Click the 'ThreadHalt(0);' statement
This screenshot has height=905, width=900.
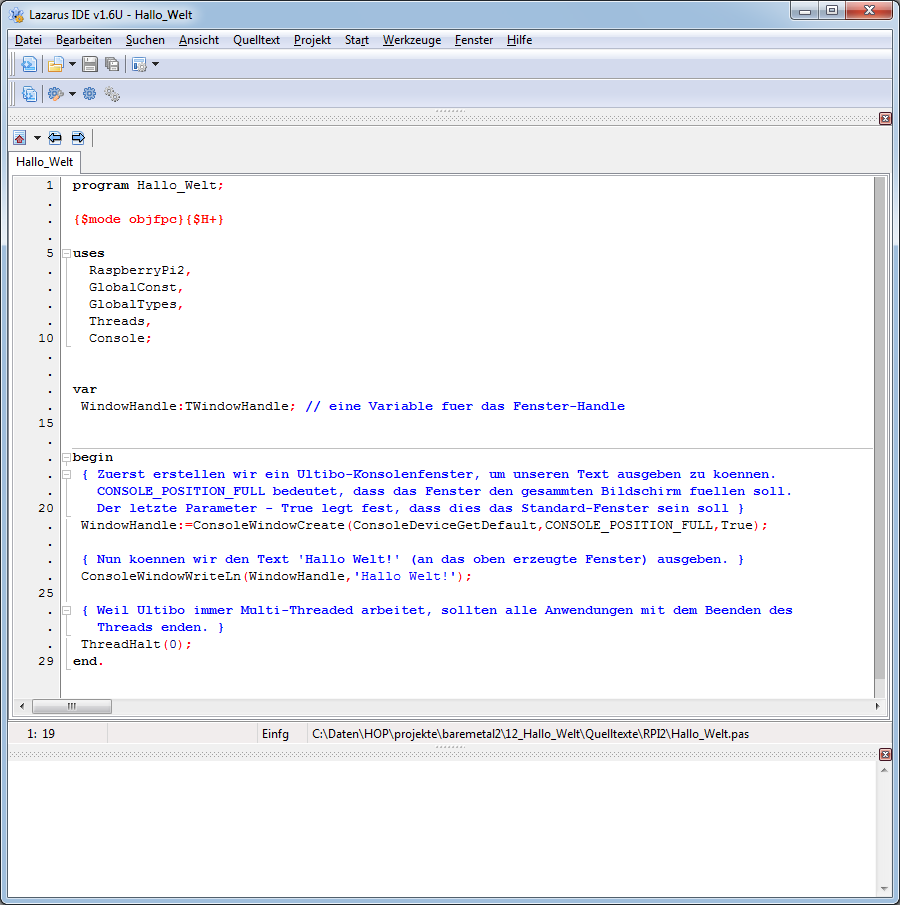click(136, 644)
